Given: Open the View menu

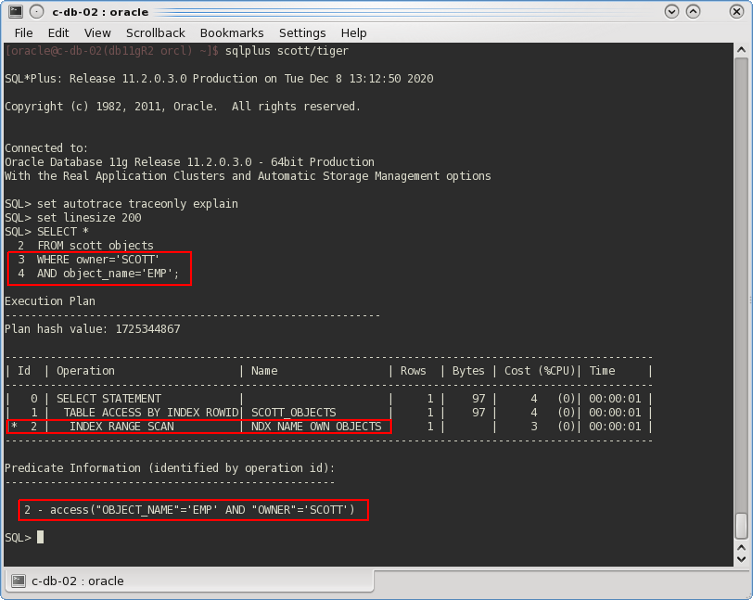Looking at the screenshot, I should (97, 33).
